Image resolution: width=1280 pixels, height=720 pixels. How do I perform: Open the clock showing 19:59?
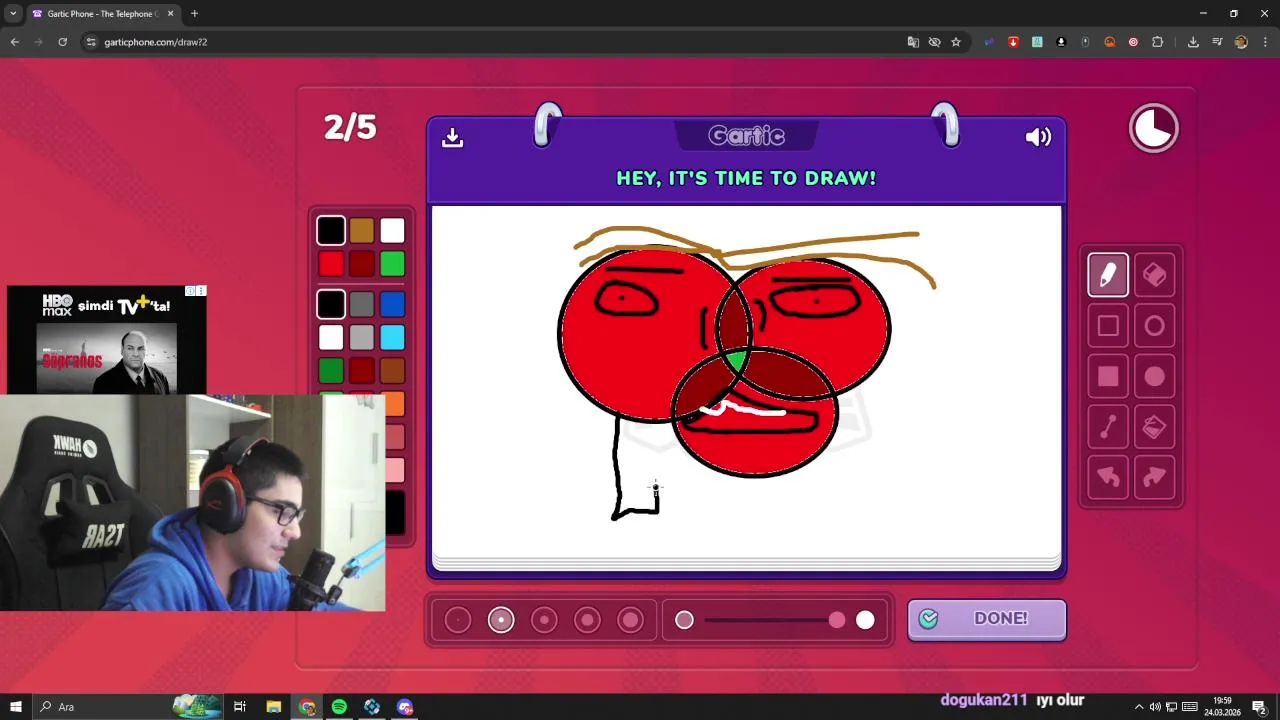tap(1222, 707)
